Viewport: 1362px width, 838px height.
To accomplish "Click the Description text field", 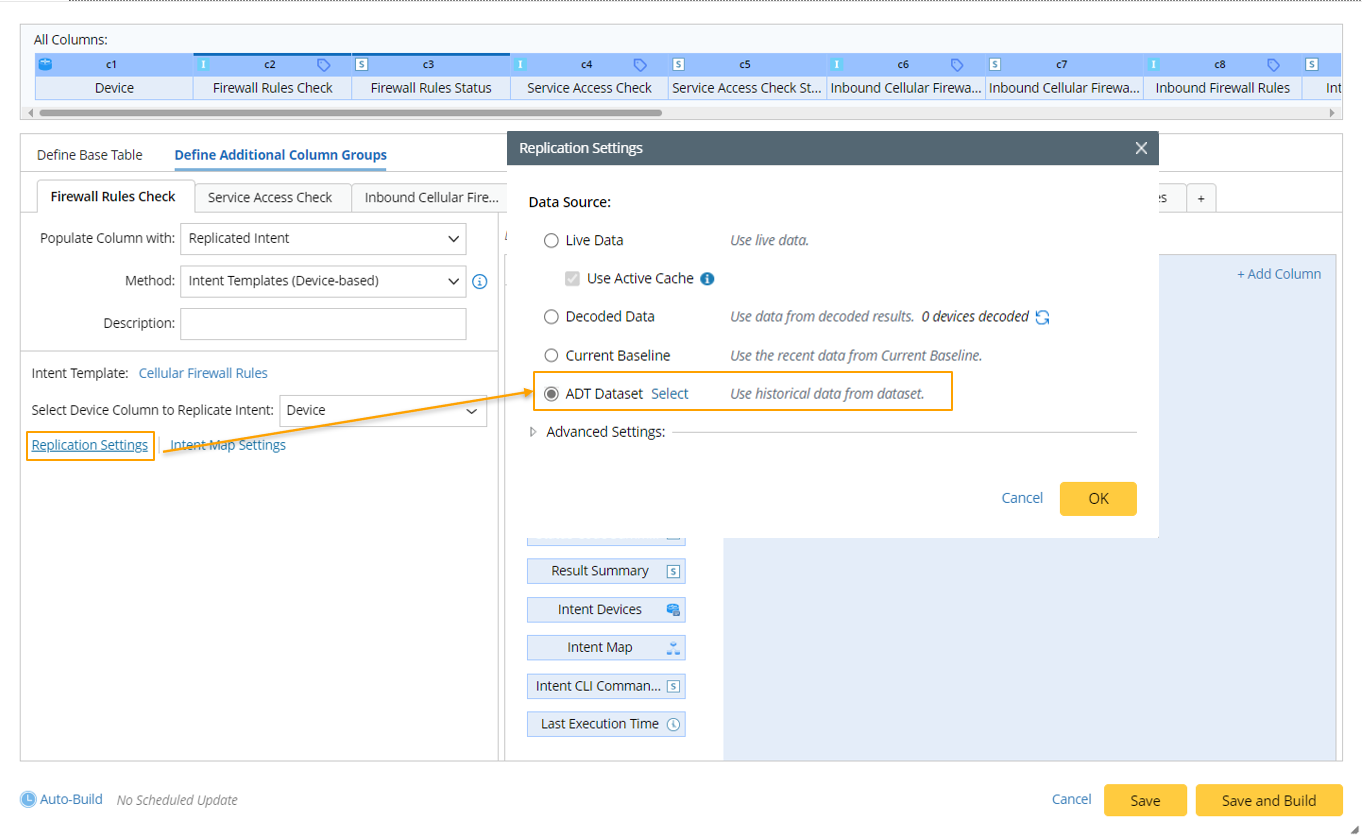I will coord(323,324).
